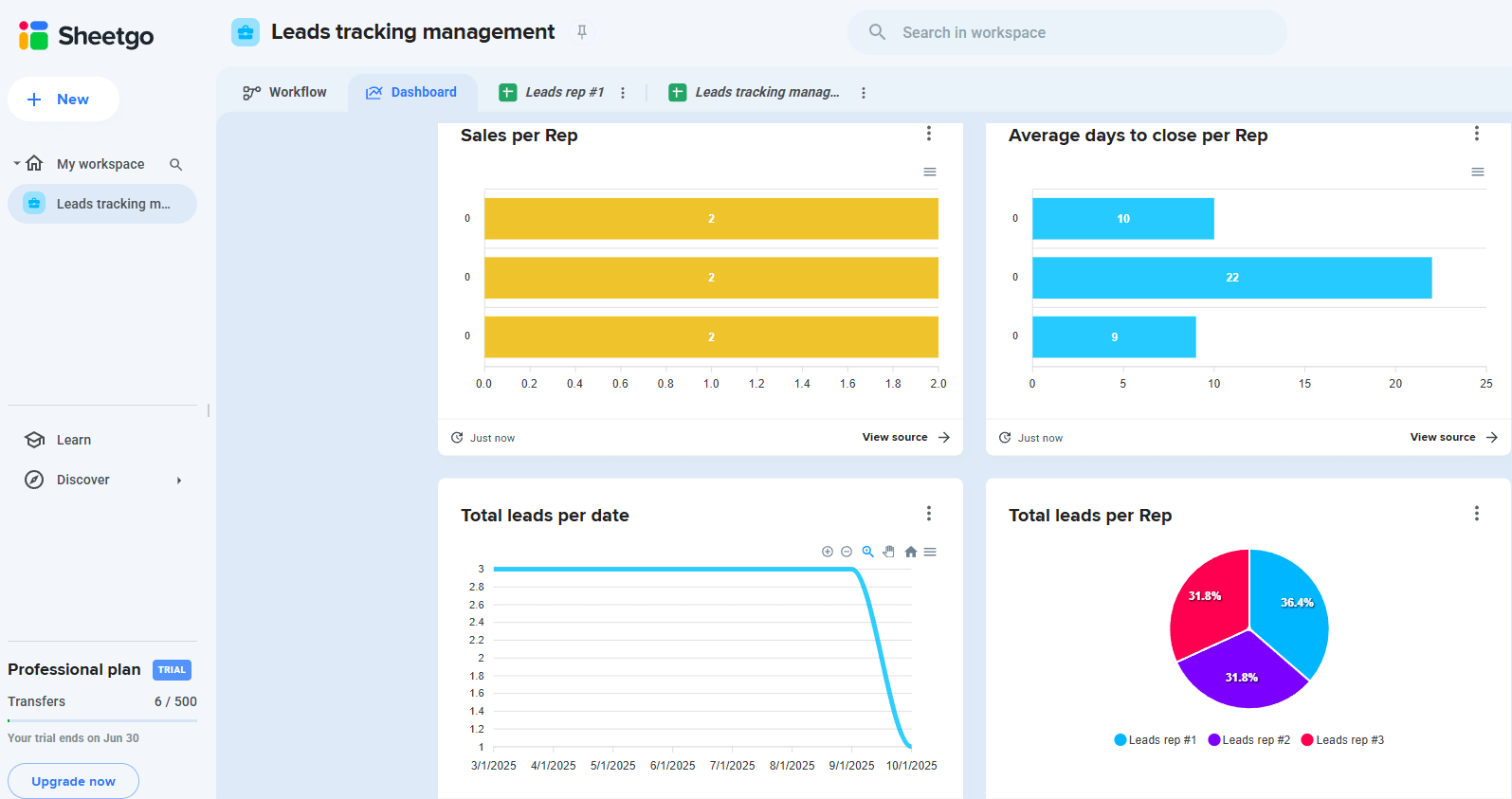Open Sales per Rep card options menu

pyautogui.click(x=929, y=134)
